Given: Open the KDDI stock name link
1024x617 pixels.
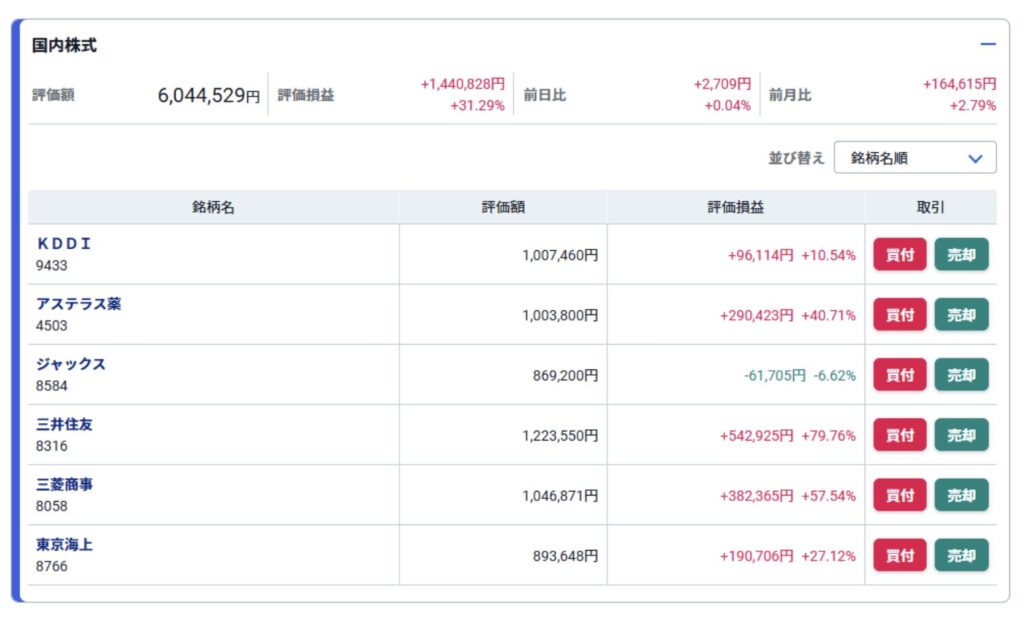Looking at the screenshot, I should click(64, 243).
